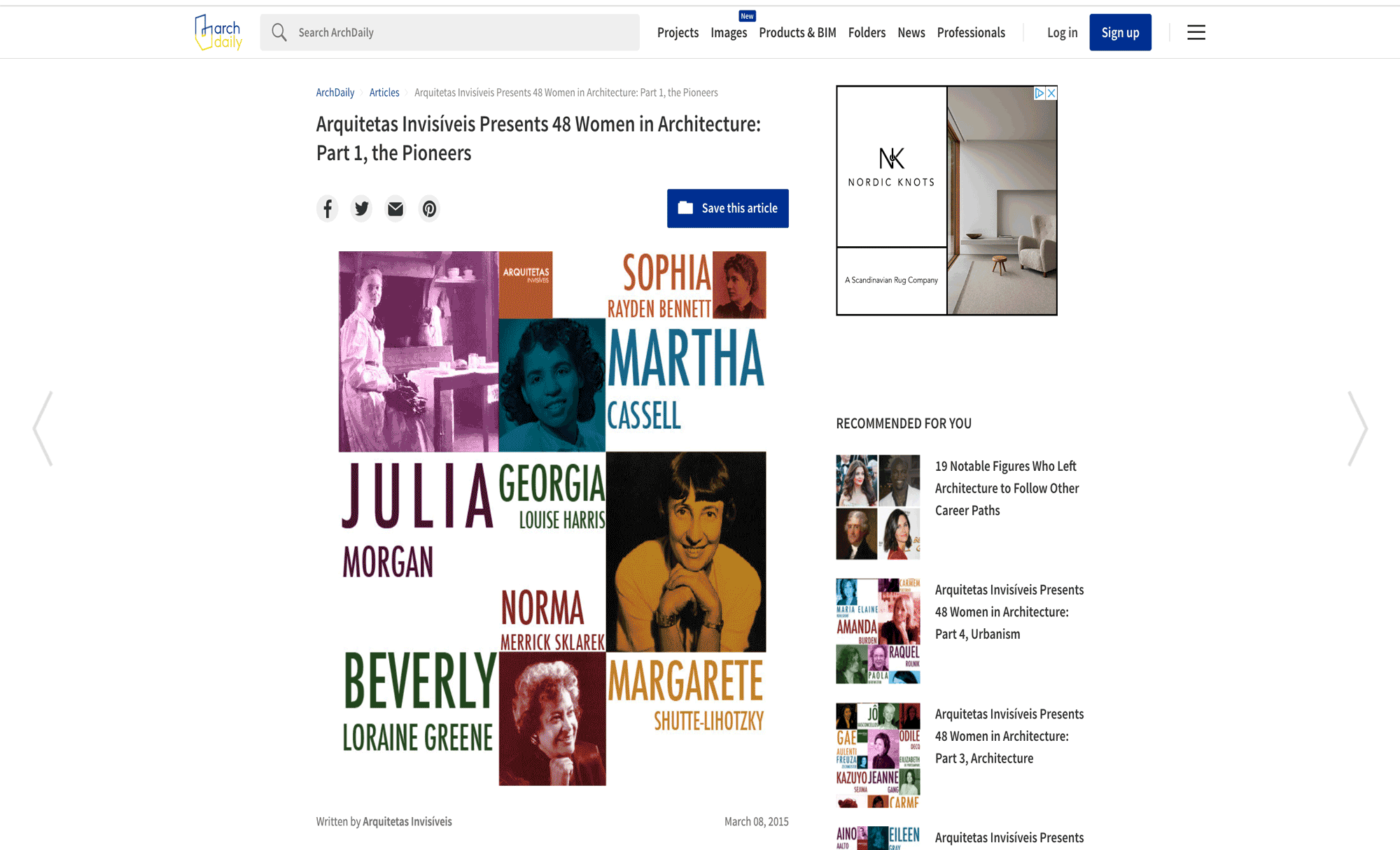
Task: Close the Nordic Knots ad
Action: [x=1051, y=93]
